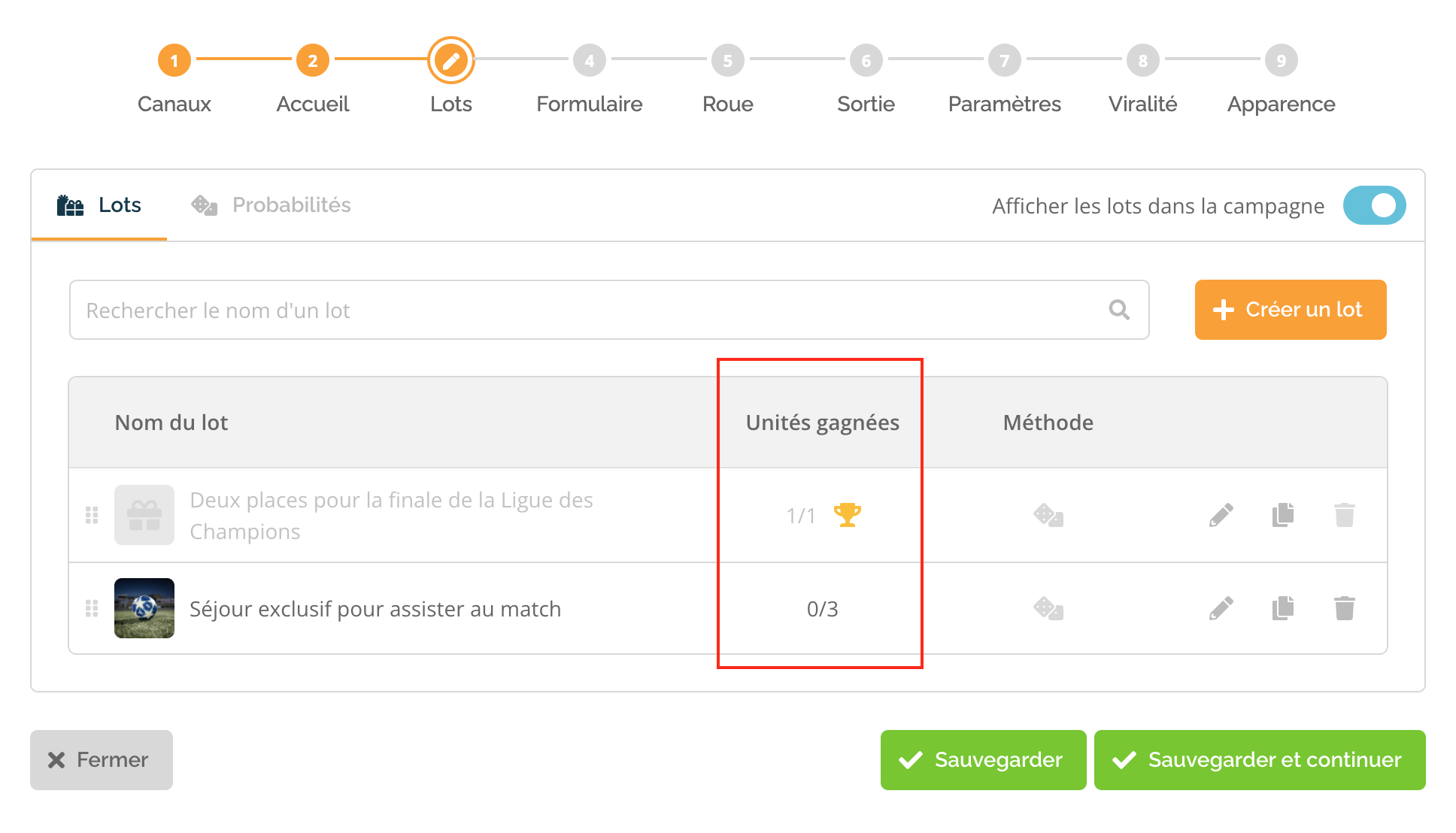The width and height of the screenshot is (1456, 833).
Task: Toggle Afficher les lots dans la campagne
Action: 1374,205
